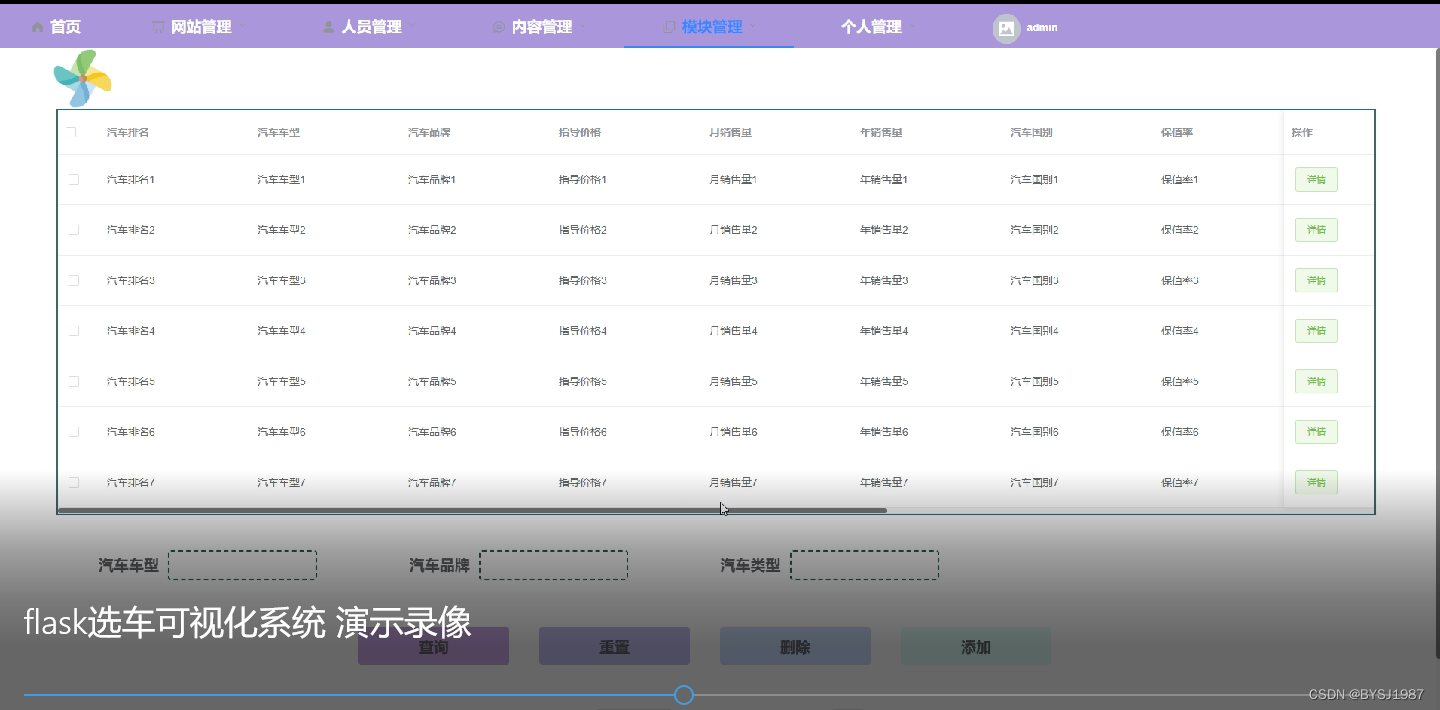Click cell 汽车国别3
This screenshot has height=710, width=1440.
[1034, 280]
